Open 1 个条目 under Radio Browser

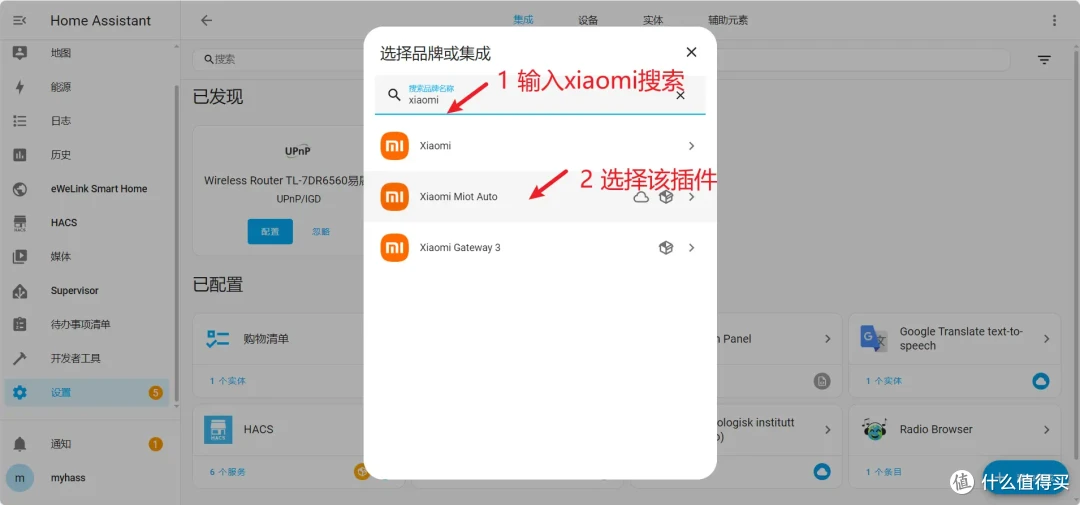click(x=884, y=472)
